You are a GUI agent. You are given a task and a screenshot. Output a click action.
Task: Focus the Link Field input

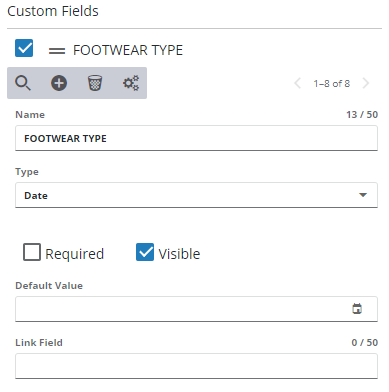(196, 366)
